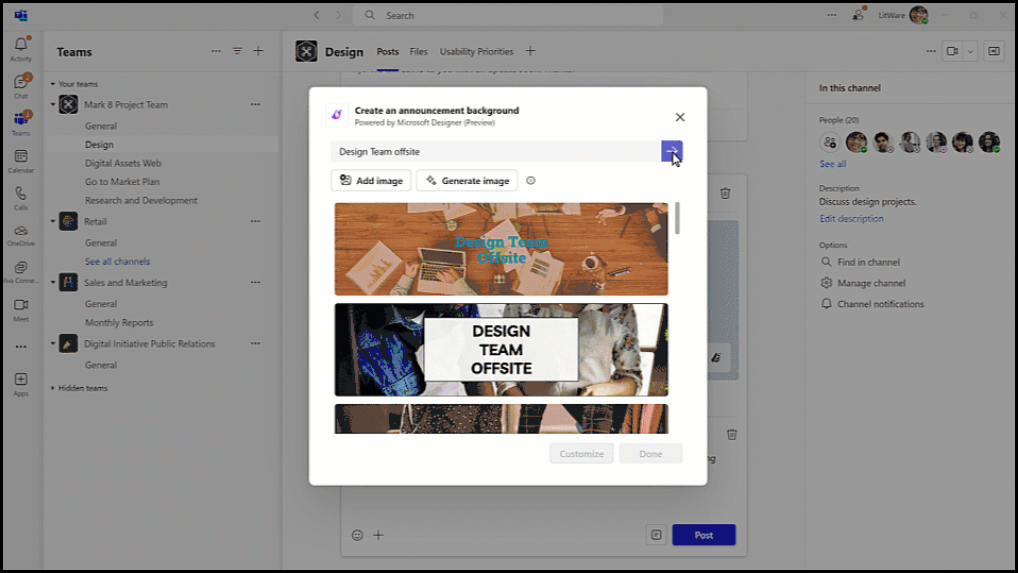Expand the Hidden teams section
1018x573 pixels.
point(52,388)
